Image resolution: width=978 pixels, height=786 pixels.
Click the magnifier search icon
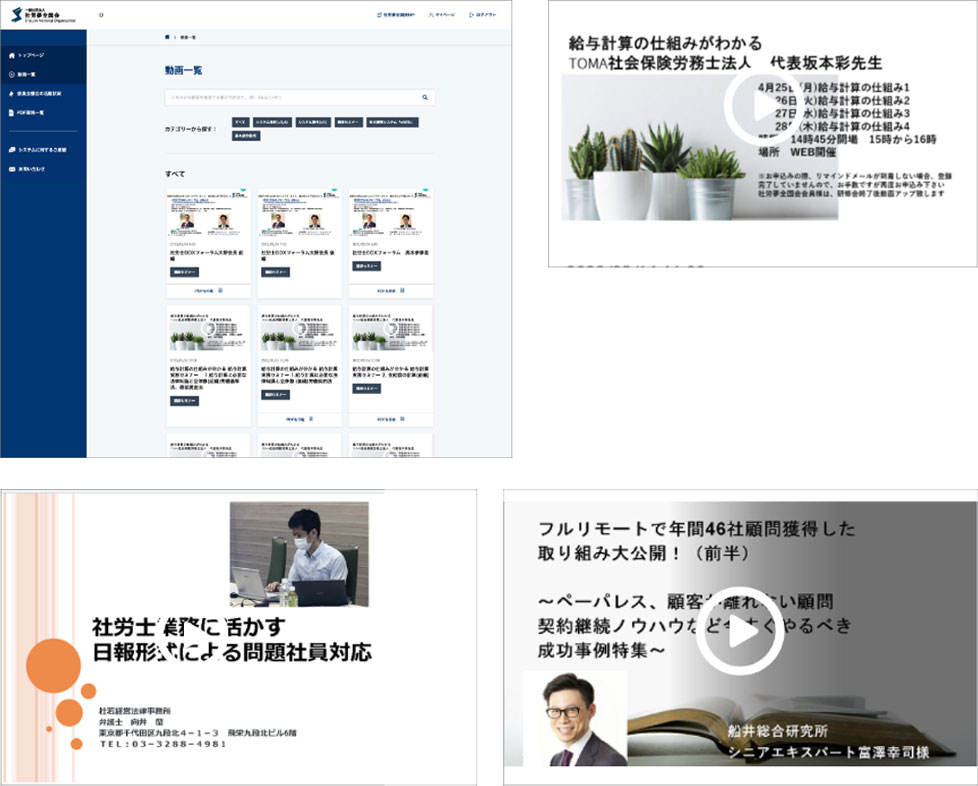425,97
